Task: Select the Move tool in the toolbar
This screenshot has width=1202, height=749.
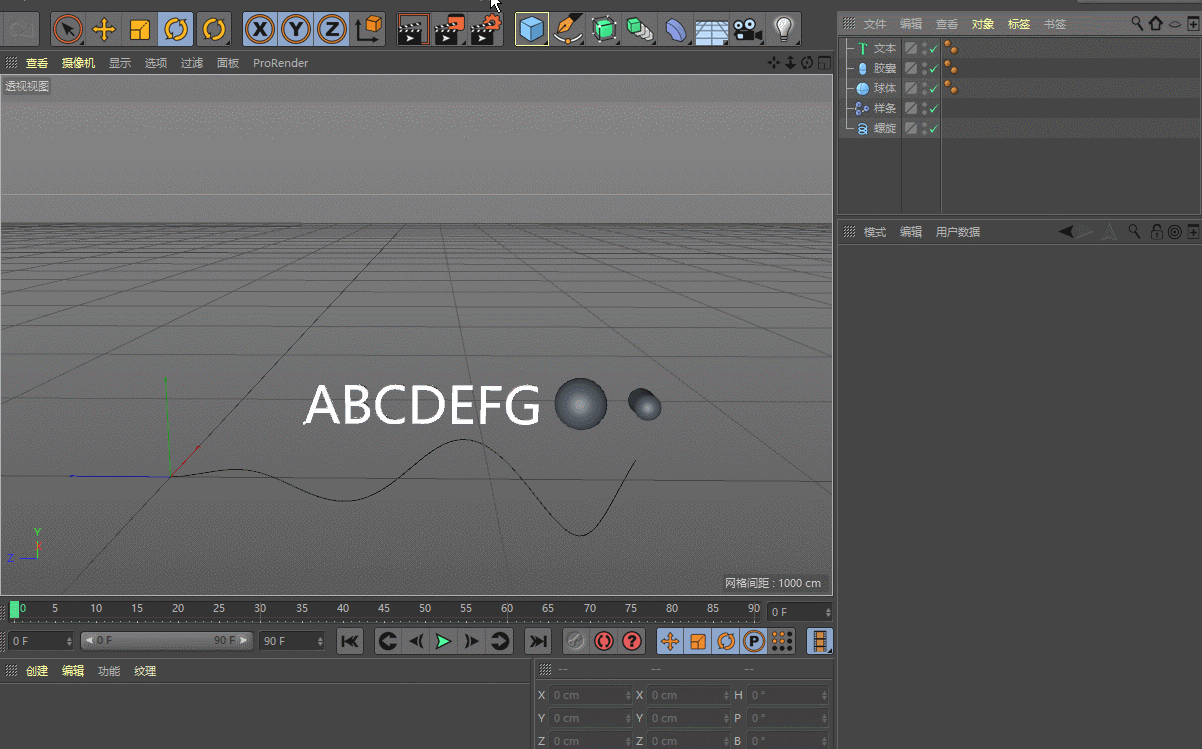Action: 104,29
